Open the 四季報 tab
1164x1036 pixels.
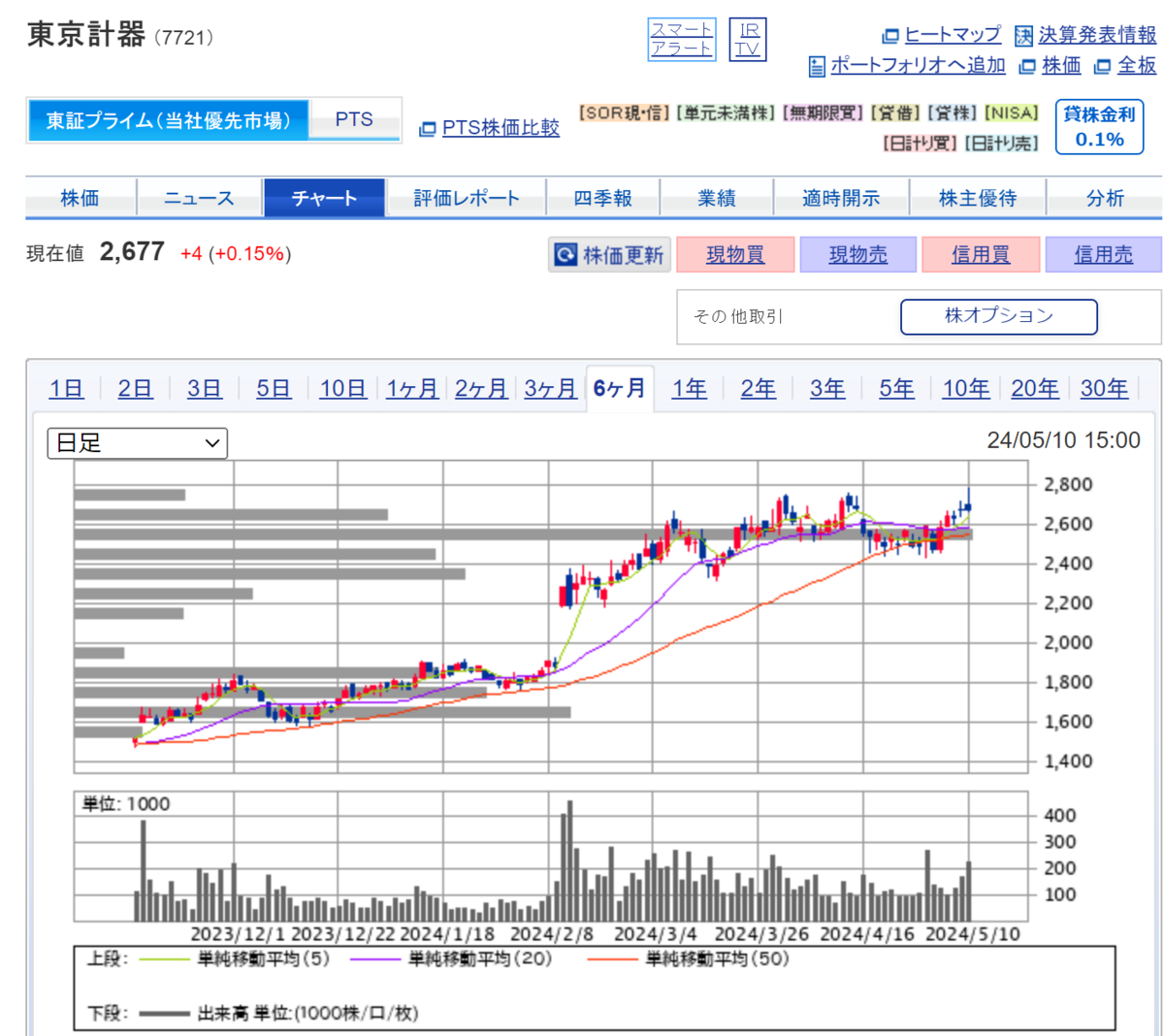pyautogui.click(x=602, y=198)
